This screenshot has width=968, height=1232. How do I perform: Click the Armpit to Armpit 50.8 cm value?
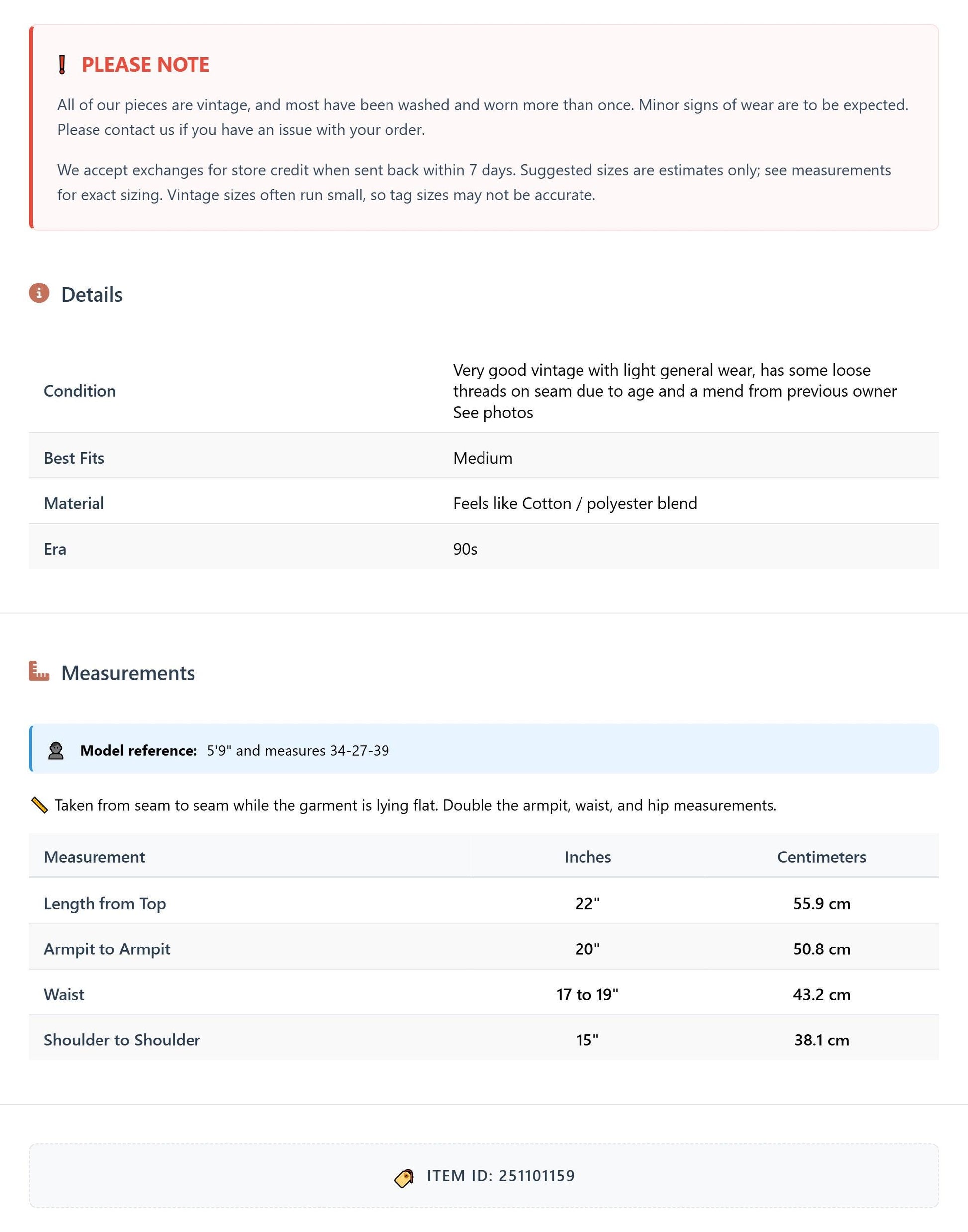pos(822,949)
